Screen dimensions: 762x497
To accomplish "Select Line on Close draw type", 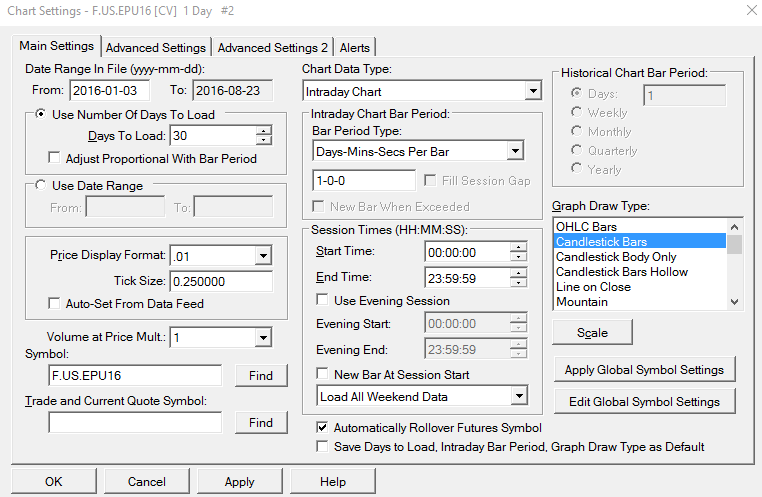I will tap(640, 287).
